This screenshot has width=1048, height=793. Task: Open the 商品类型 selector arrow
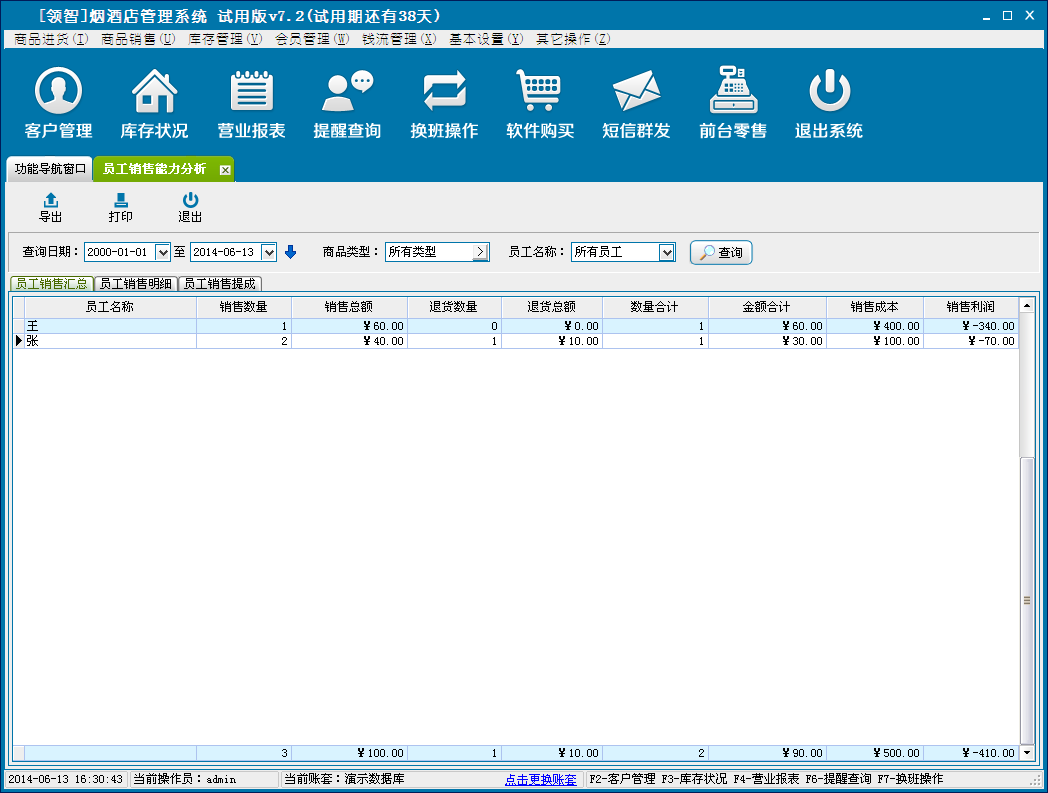coord(480,253)
